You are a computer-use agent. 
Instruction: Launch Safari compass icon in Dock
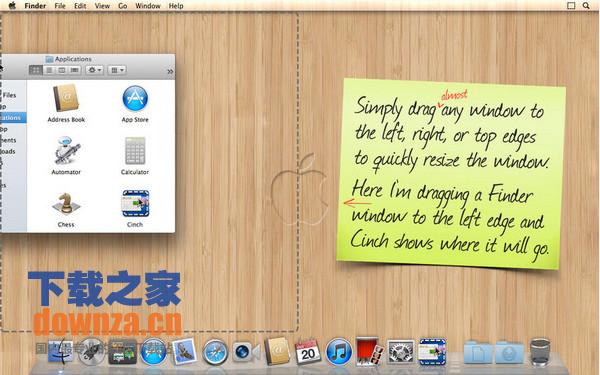tap(215, 352)
